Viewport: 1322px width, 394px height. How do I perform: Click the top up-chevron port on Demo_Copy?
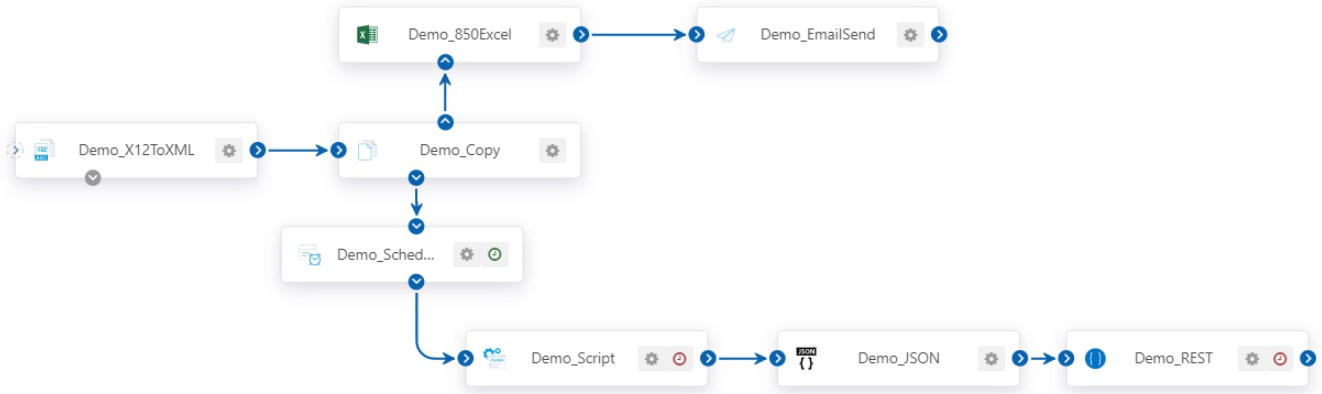446,122
